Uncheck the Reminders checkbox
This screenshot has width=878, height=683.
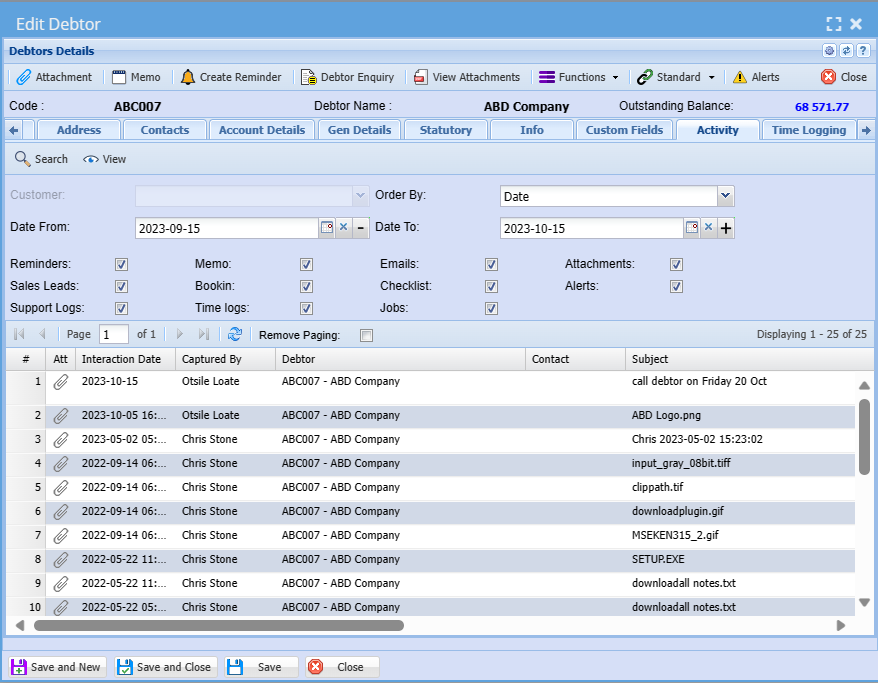[x=121, y=265]
